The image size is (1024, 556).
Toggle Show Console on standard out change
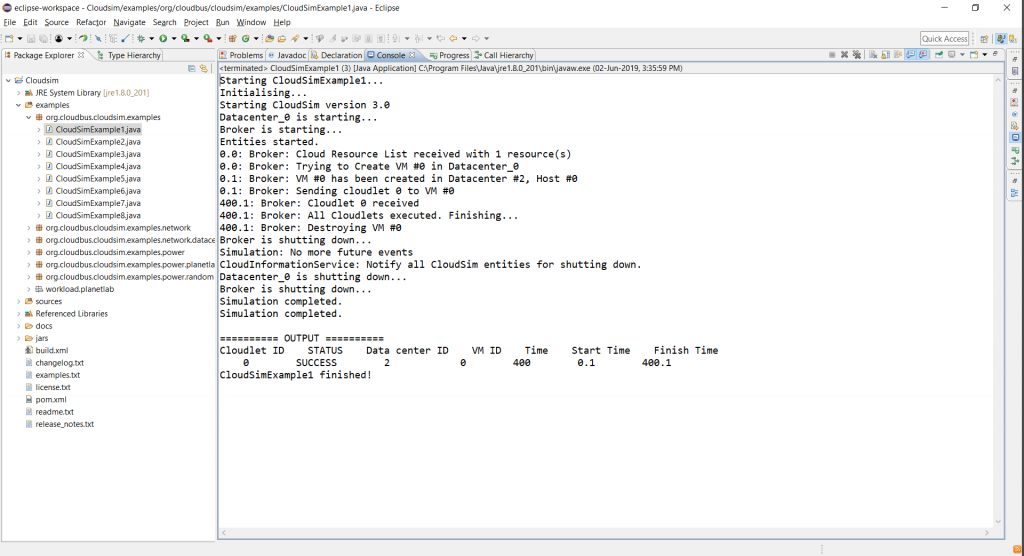coord(910,55)
